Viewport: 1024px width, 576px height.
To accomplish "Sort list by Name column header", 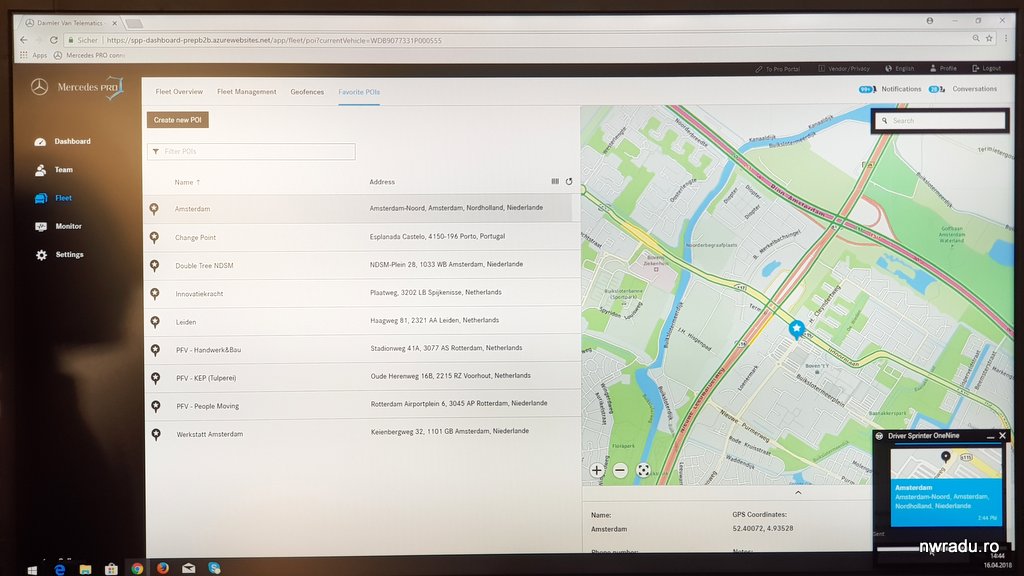I will [187, 182].
